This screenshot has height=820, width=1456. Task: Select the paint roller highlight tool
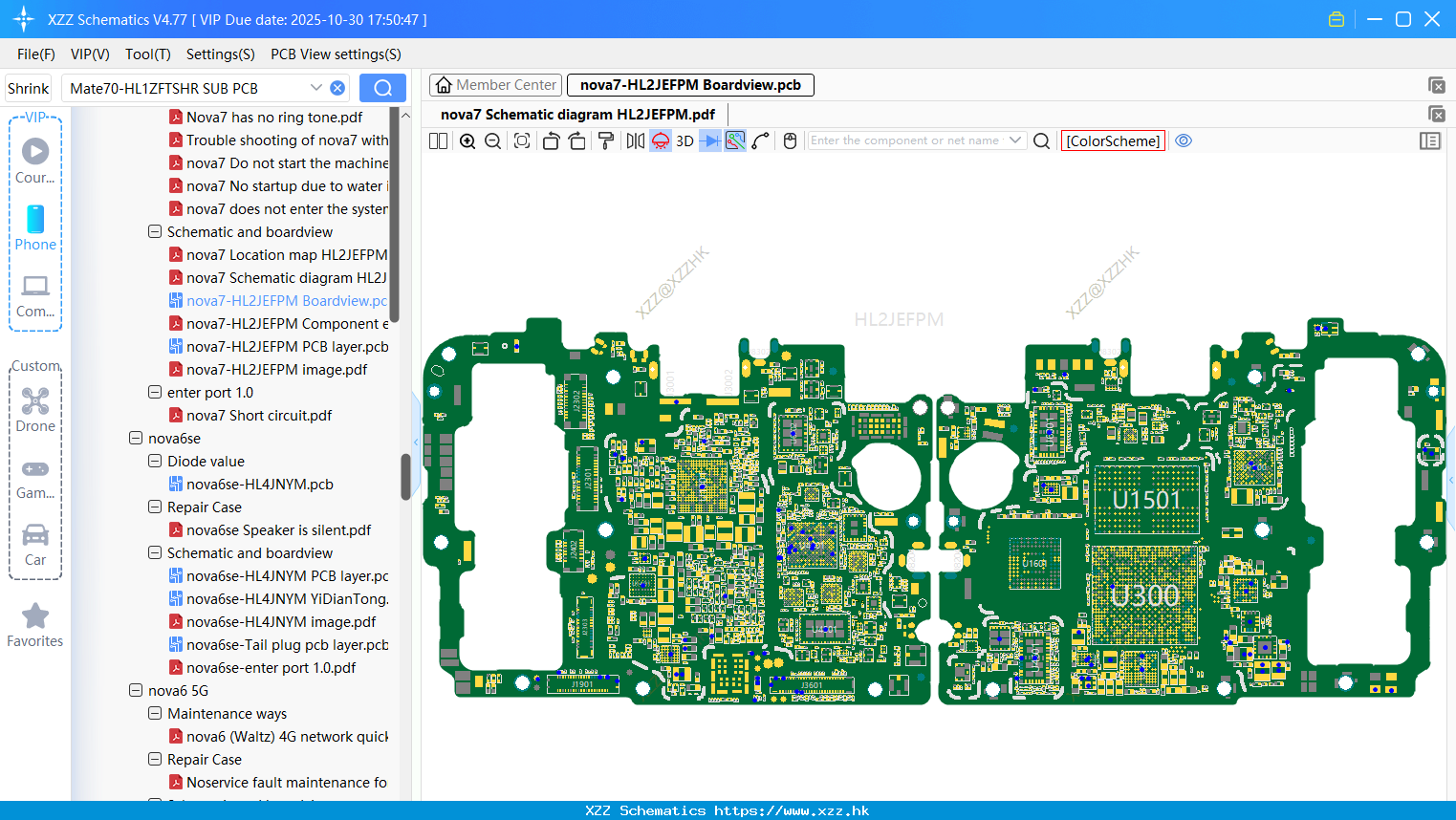[605, 140]
